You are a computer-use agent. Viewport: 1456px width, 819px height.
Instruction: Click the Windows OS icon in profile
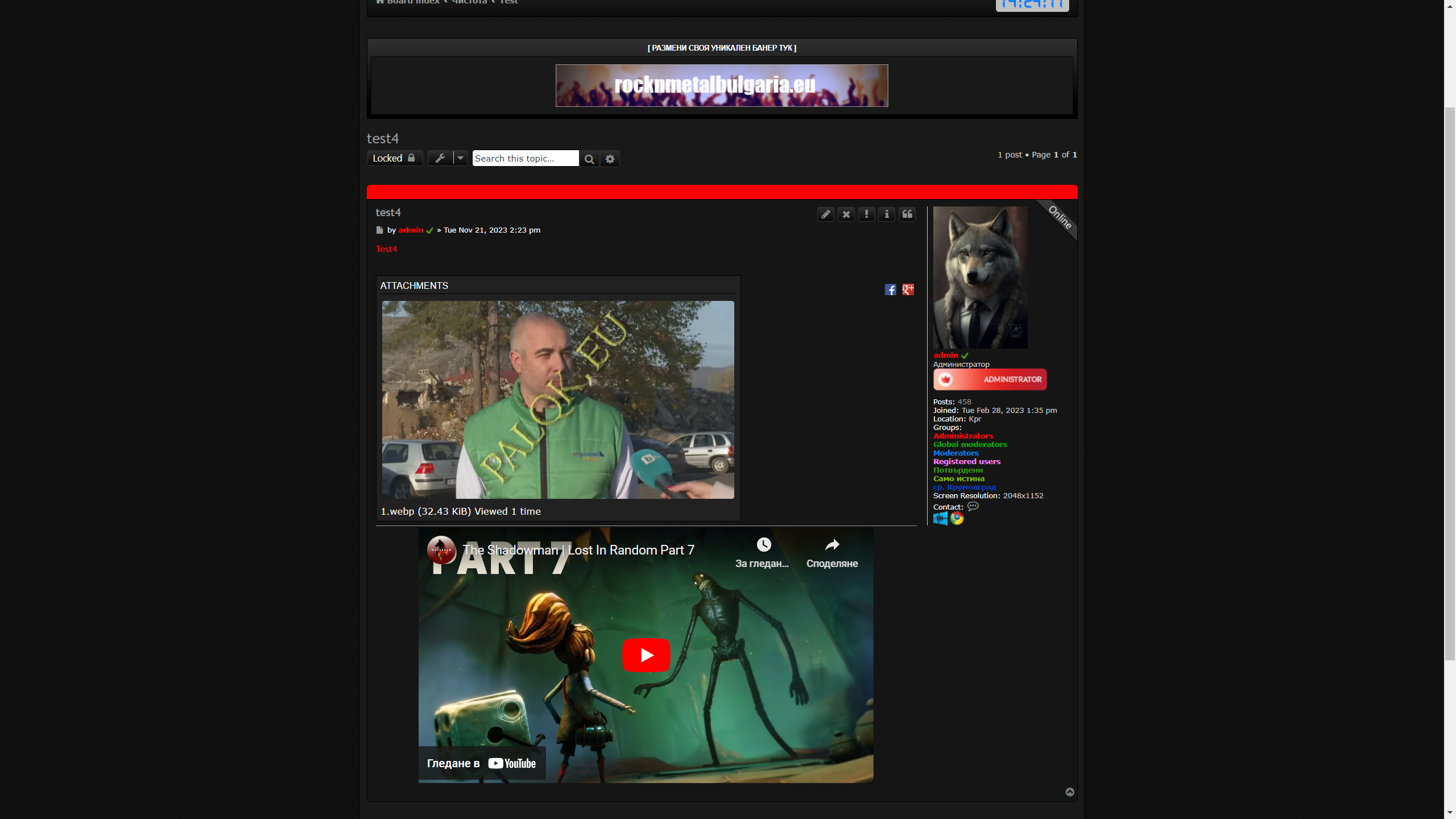click(940, 518)
